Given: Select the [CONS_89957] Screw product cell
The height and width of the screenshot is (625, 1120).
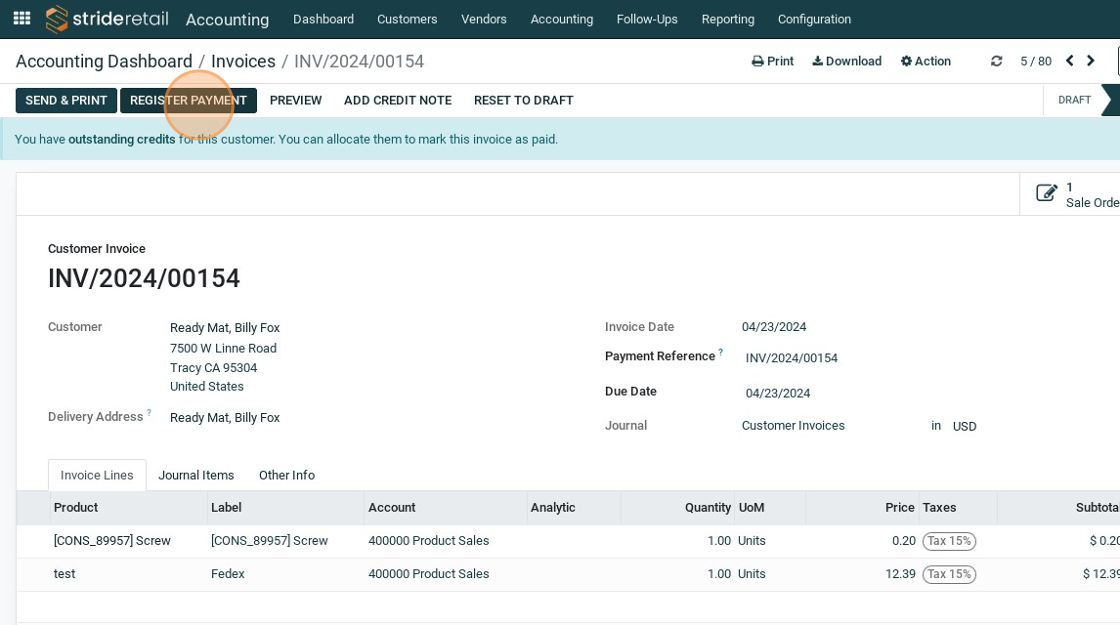Looking at the screenshot, I should point(112,541).
